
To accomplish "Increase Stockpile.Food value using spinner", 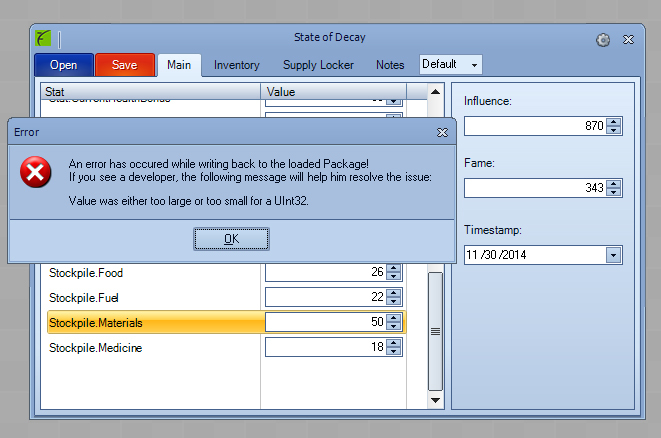I will tap(394, 268).
